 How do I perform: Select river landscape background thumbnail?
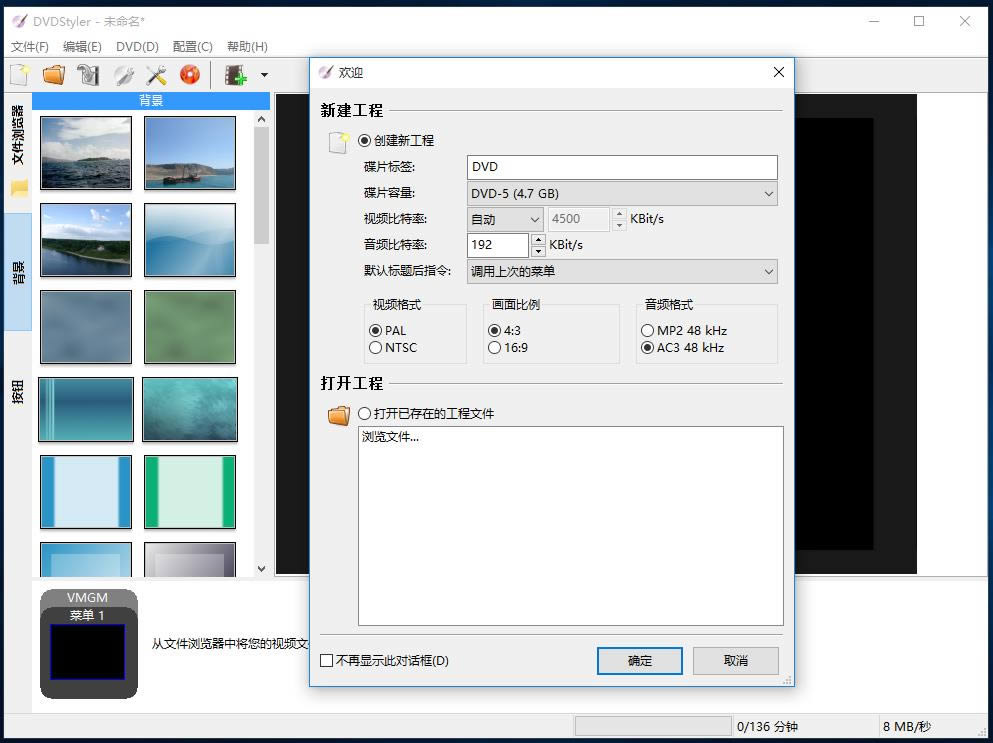pyautogui.click(x=86, y=240)
